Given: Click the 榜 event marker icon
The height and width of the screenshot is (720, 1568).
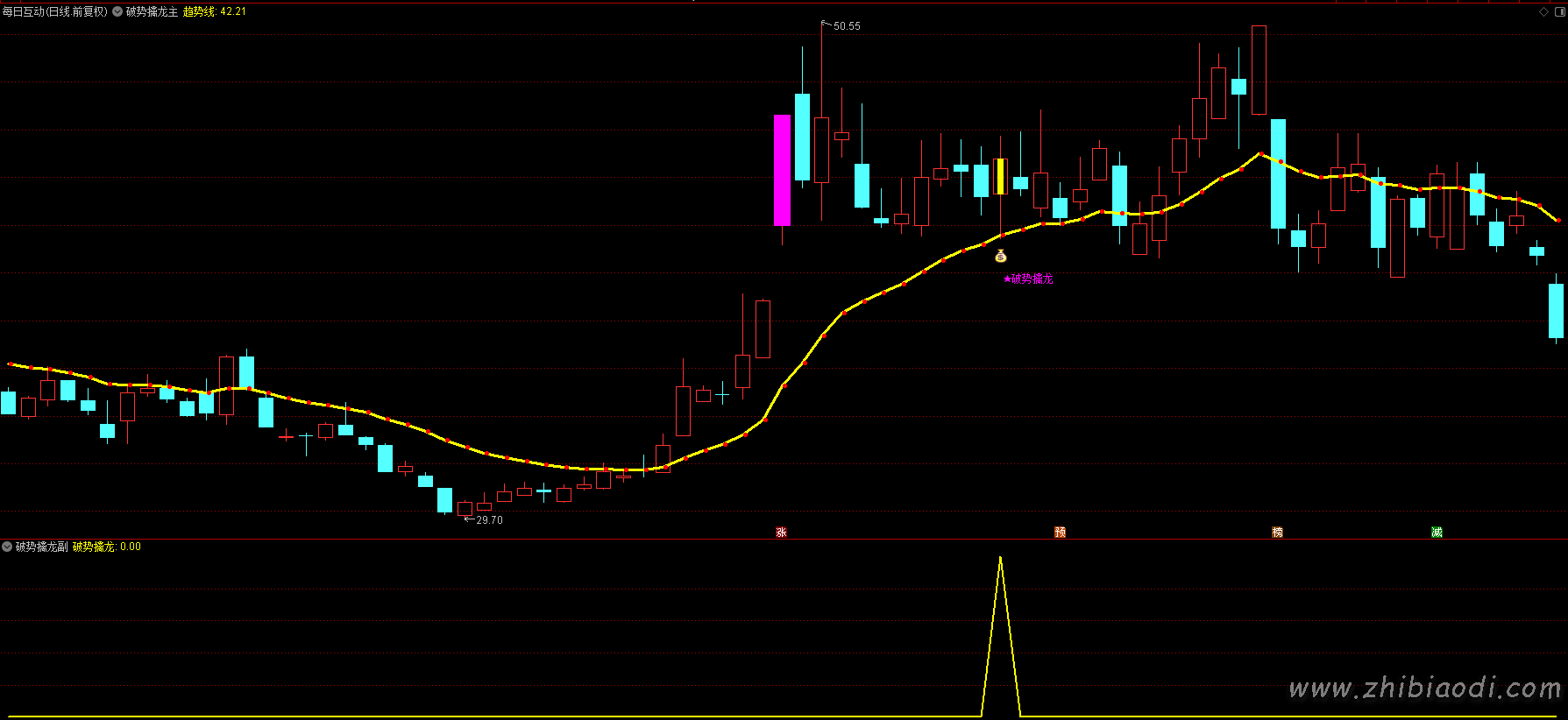Looking at the screenshot, I should tap(1277, 532).
